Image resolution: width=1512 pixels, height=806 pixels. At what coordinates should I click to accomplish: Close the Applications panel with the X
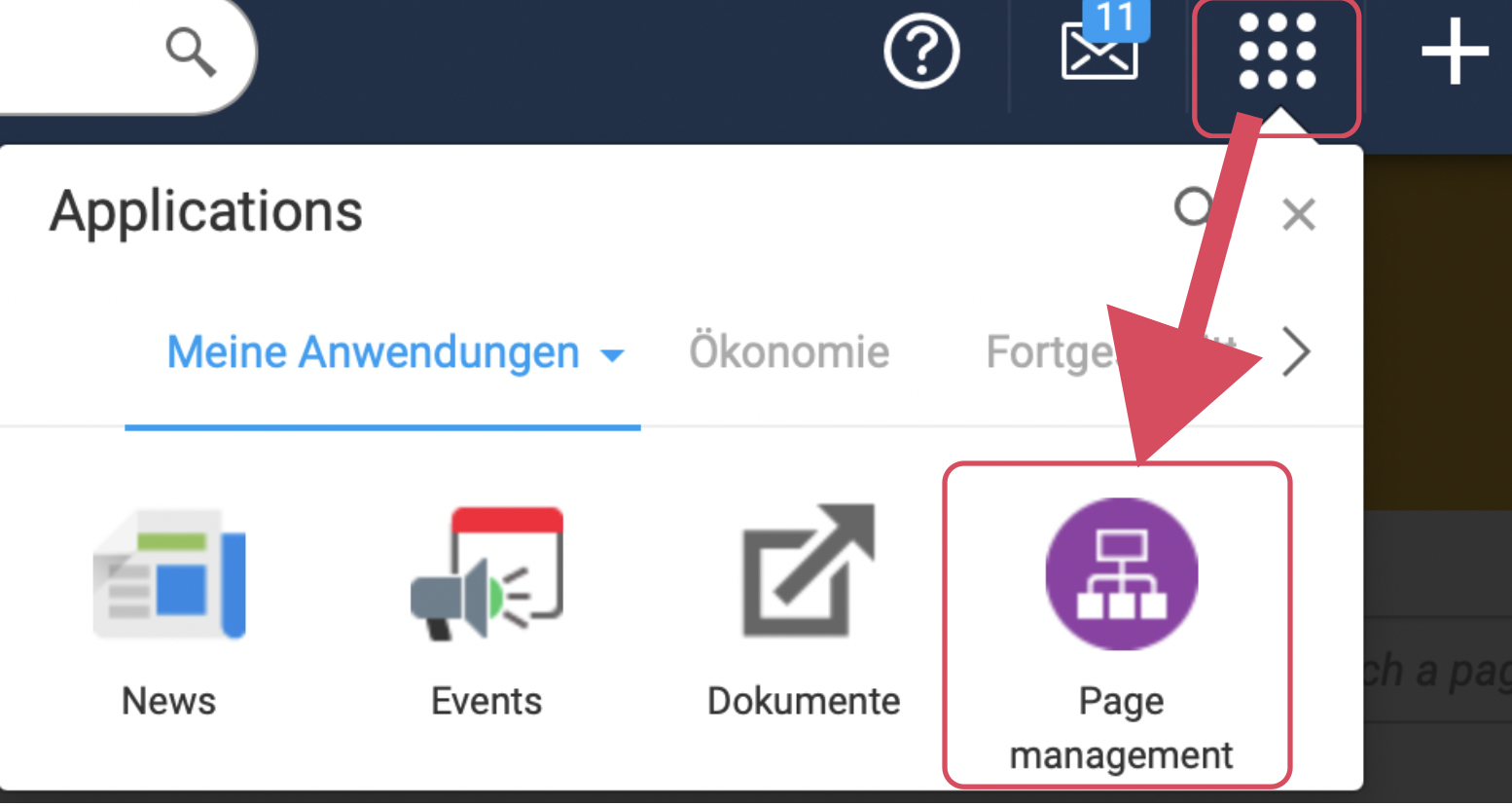point(1298,214)
